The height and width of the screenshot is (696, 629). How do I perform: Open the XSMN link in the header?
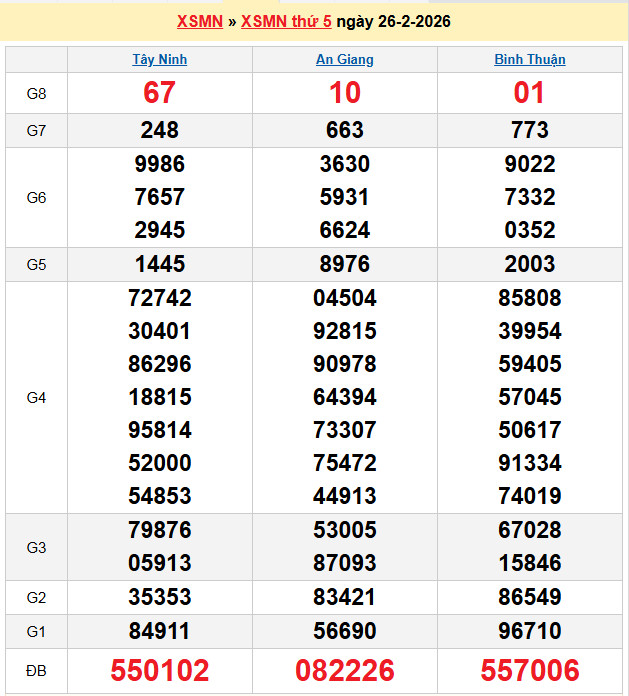coord(199,22)
